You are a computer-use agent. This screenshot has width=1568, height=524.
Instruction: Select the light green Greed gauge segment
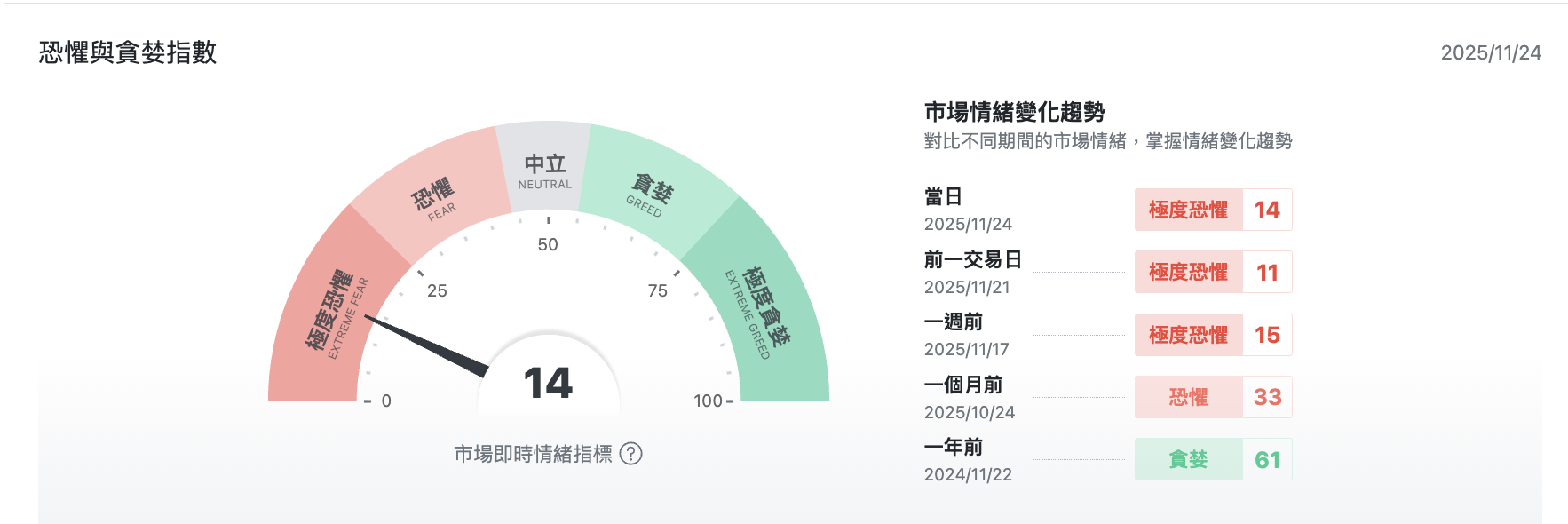click(x=653, y=189)
